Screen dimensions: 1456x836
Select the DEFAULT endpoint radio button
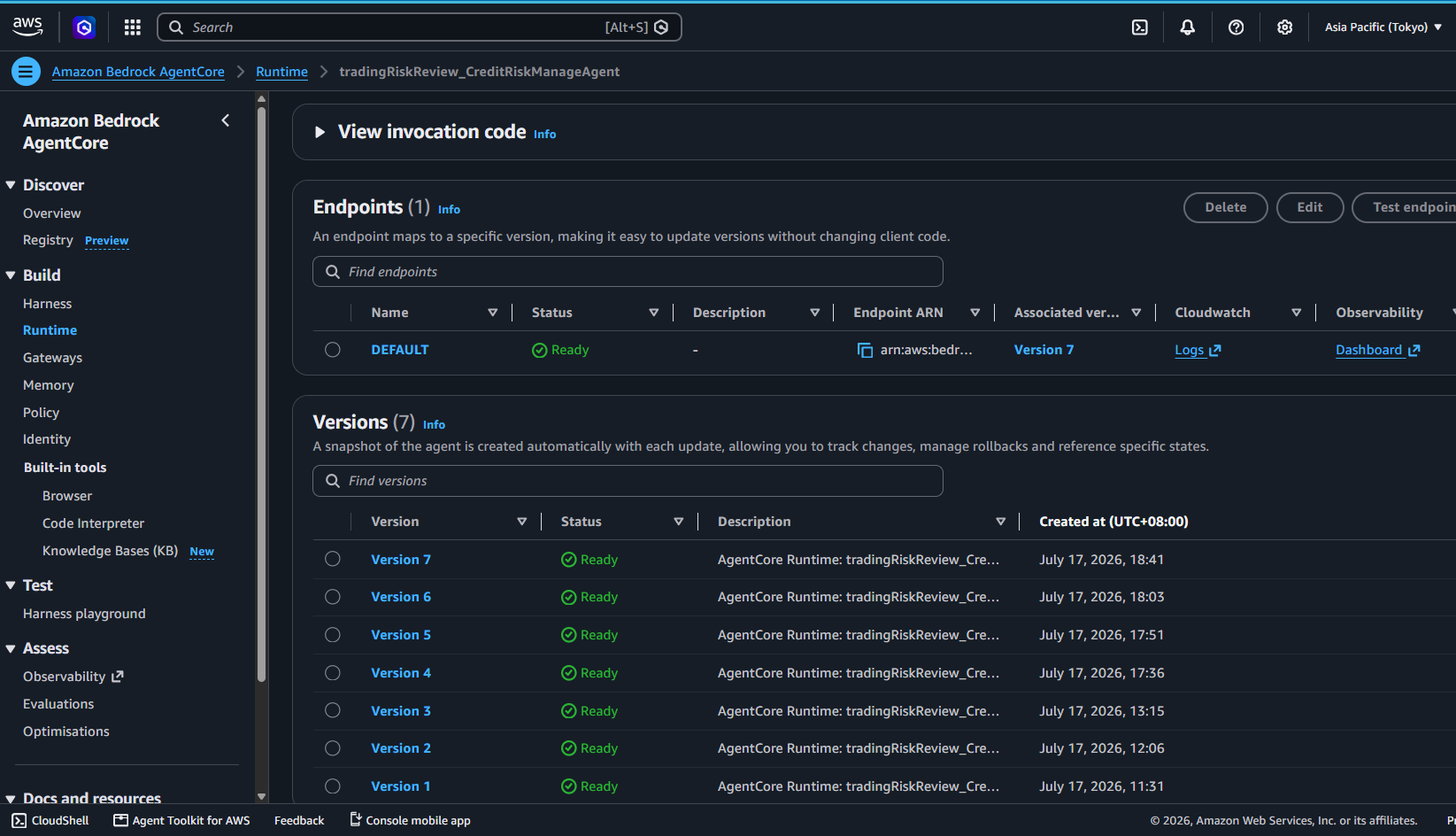(x=333, y=350)
